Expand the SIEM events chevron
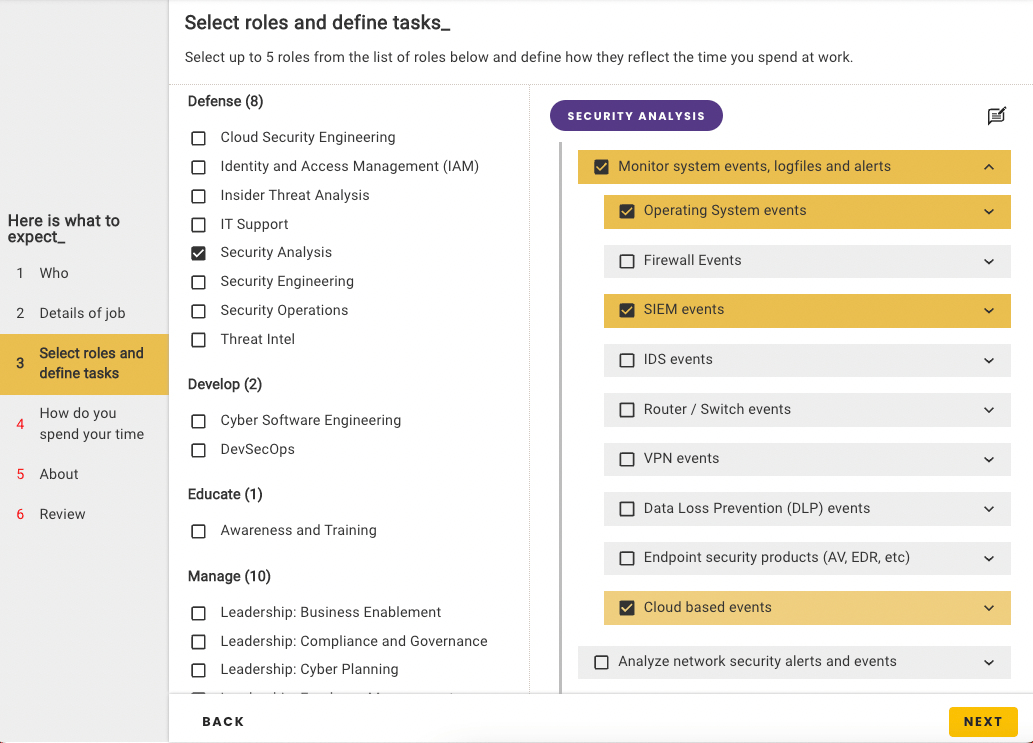This screenshot has height=743, width=1033. (989, 311)
